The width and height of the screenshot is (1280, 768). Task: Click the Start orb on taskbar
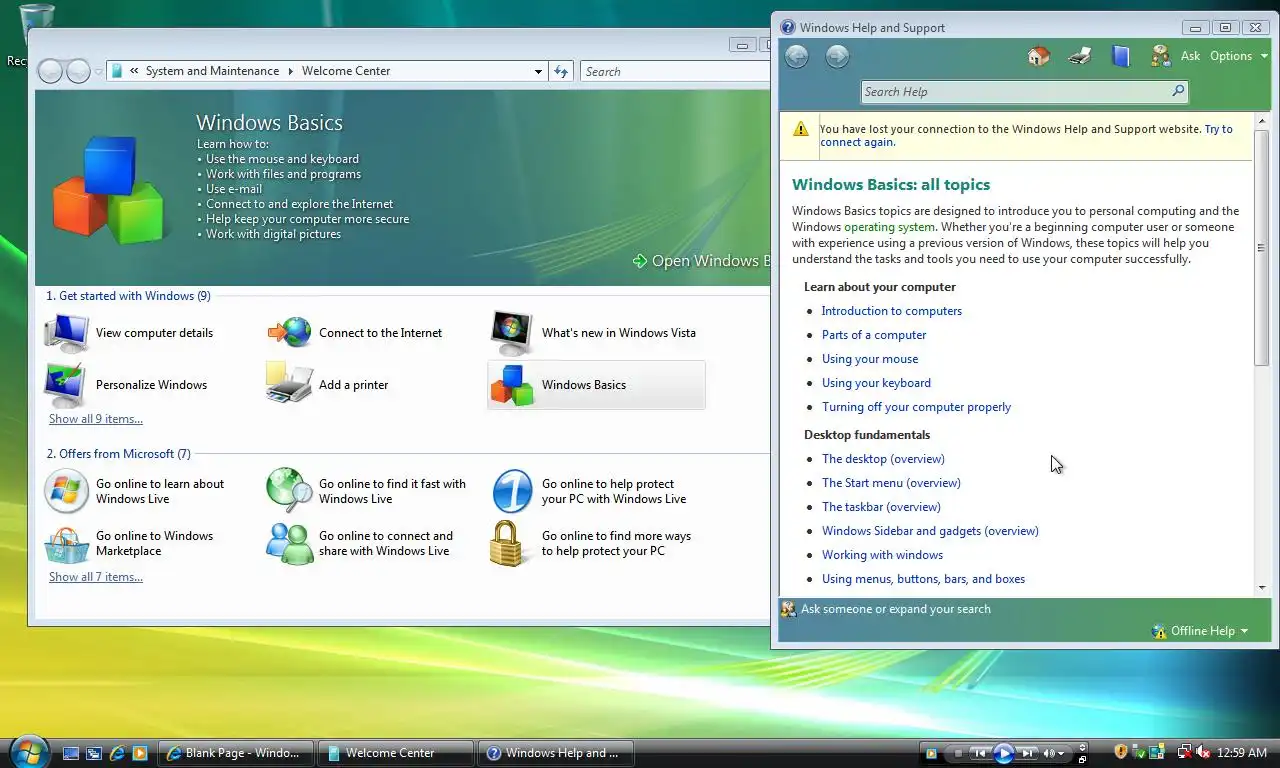coord(28,752)
